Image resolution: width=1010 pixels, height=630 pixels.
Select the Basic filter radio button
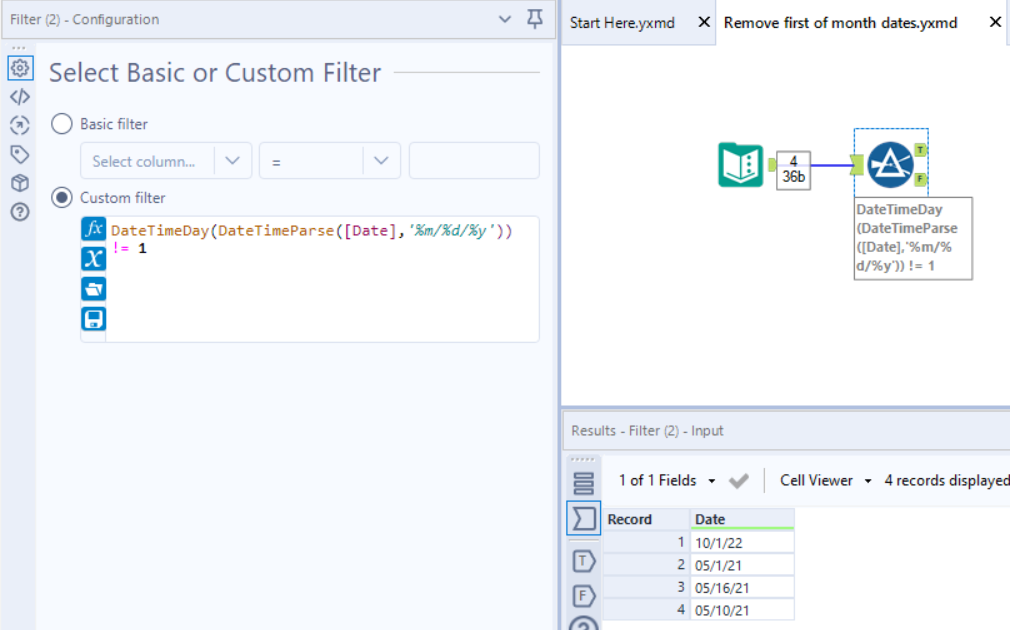click(61, 123)
